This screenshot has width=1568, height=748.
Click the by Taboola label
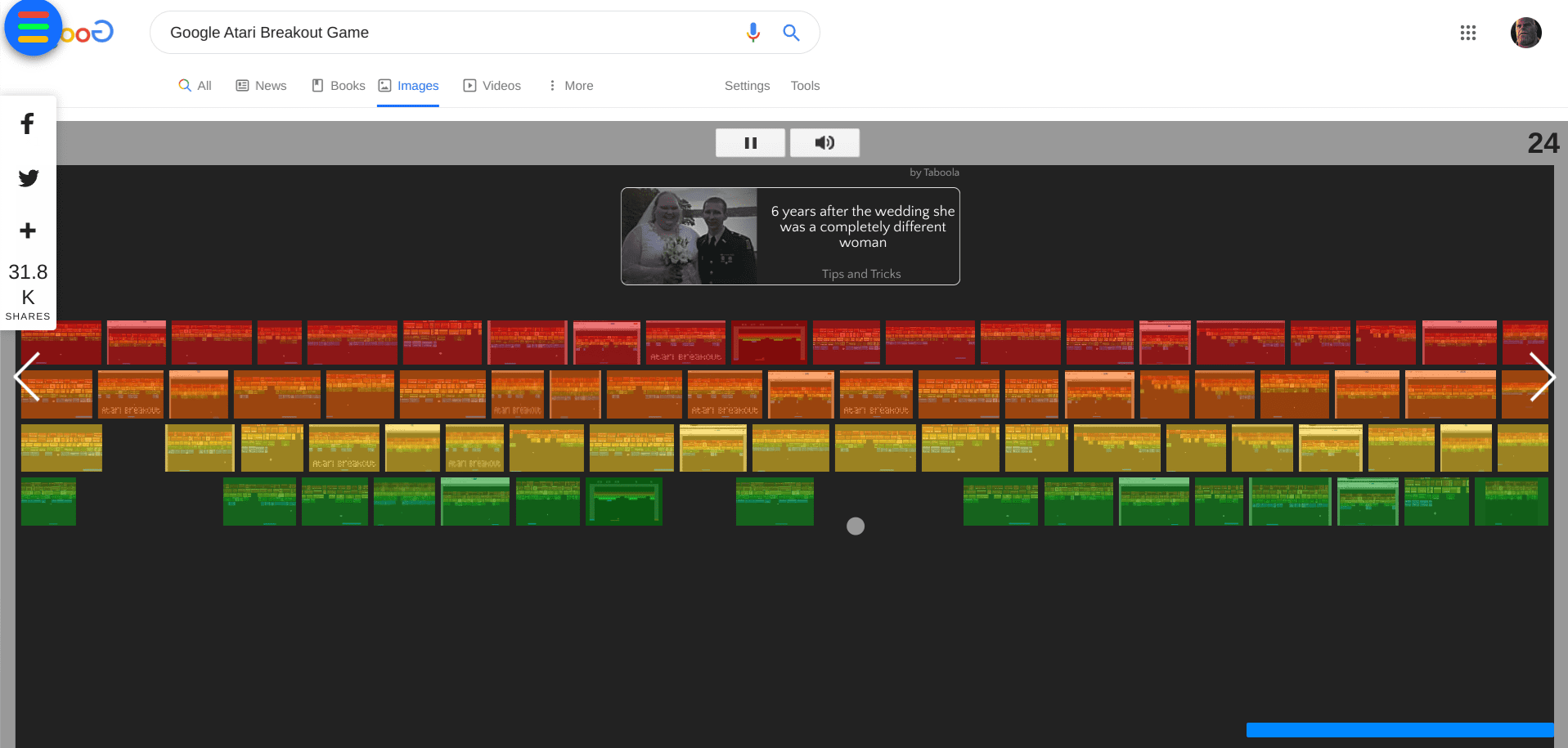(x=934, y=172)
